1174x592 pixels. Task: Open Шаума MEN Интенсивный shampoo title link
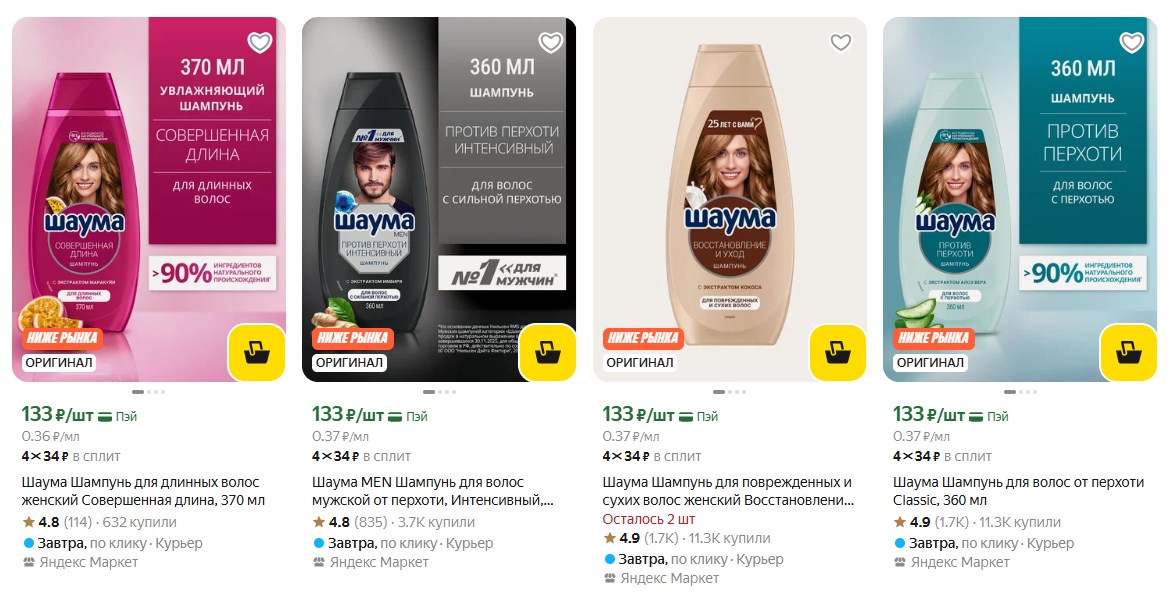pos(433,491)
